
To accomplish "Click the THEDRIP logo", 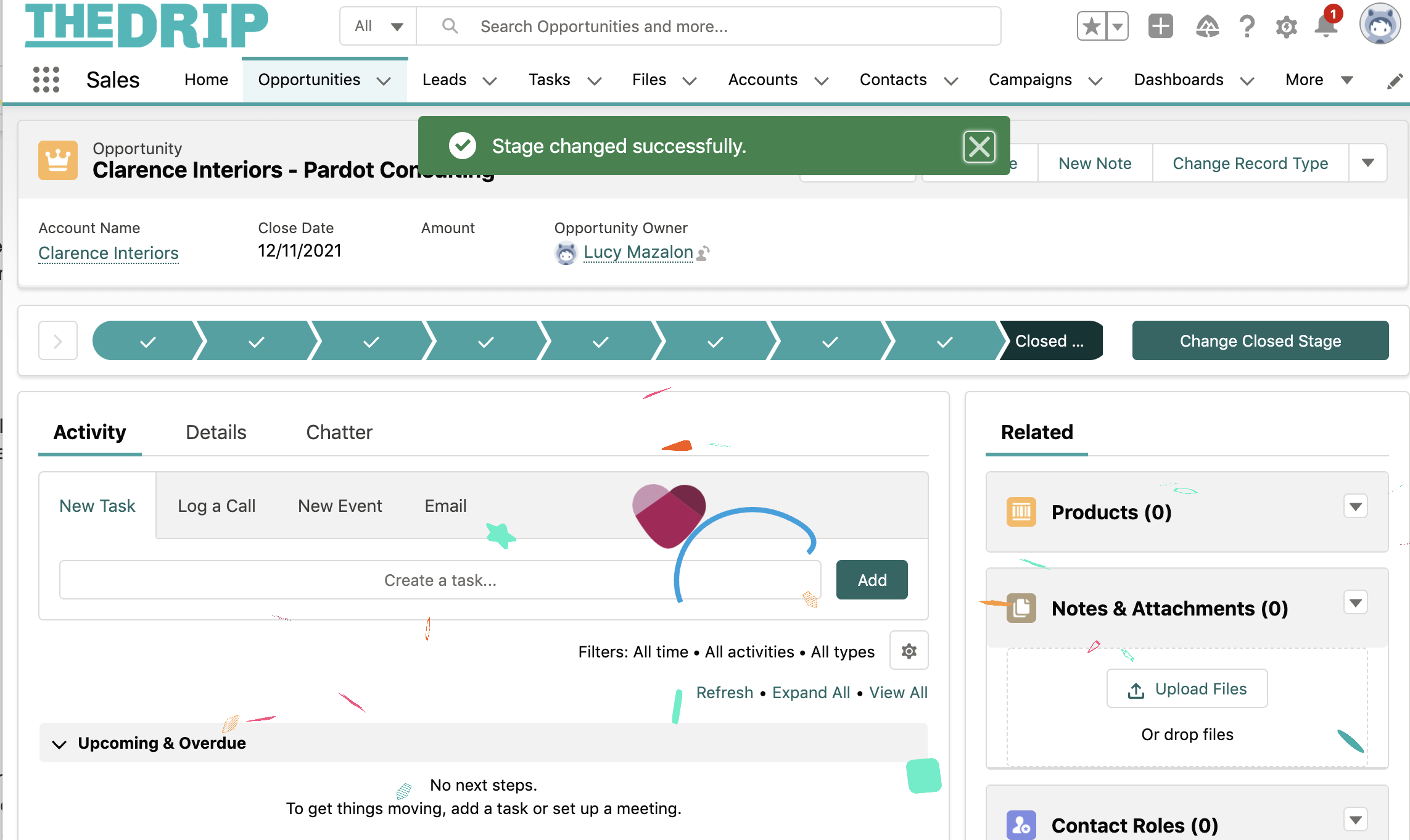I will [147, 26].
